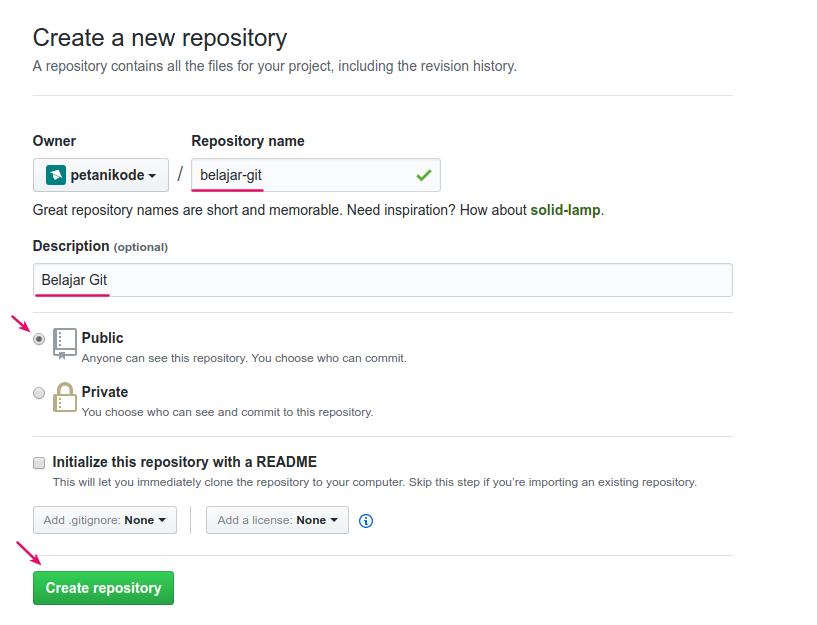Select the Belajar Git text in the description
817x625 pixels.
(71, 280)
